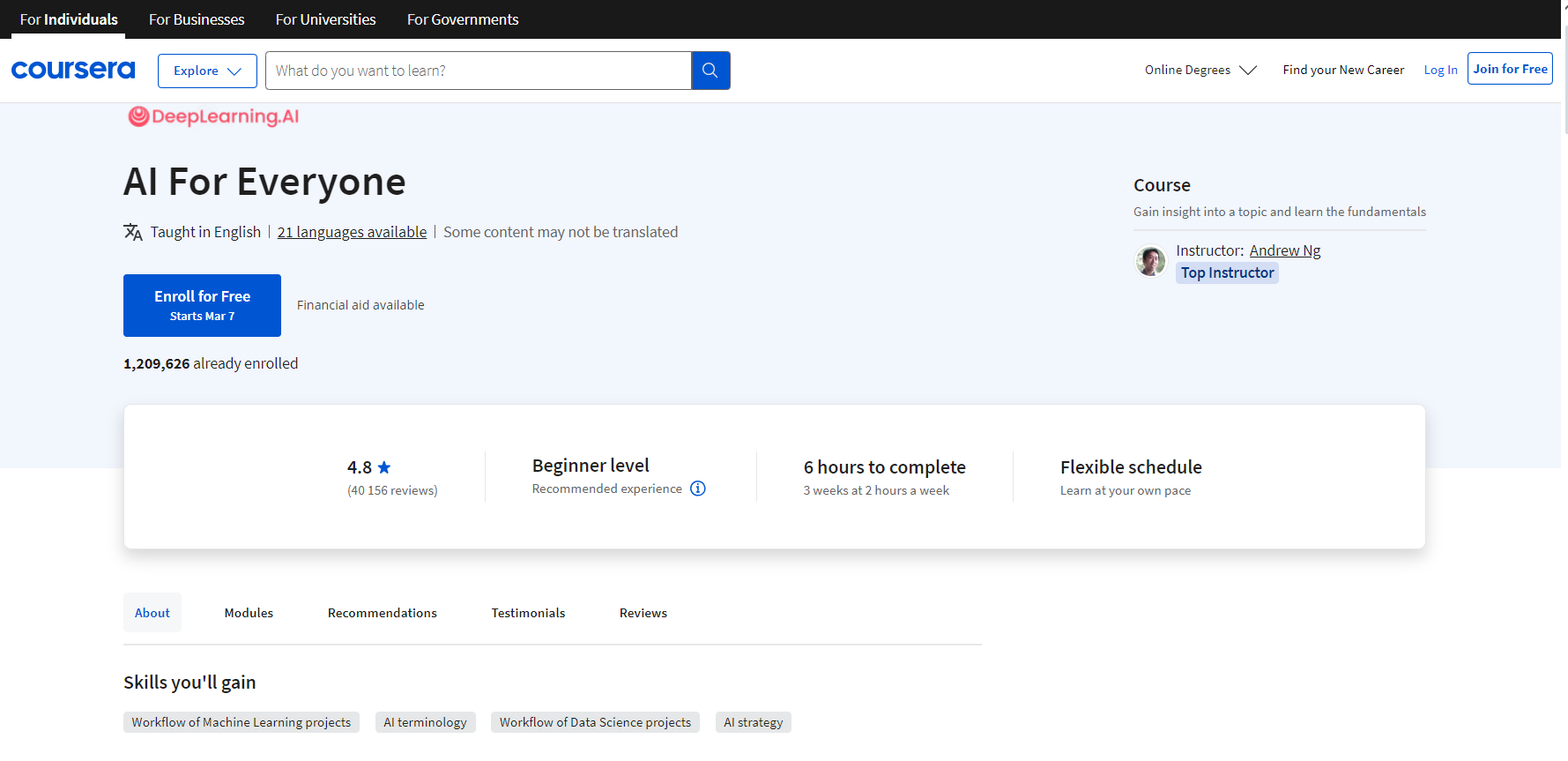
Task: Open the Explore dropdown
Action: (207, 71)
